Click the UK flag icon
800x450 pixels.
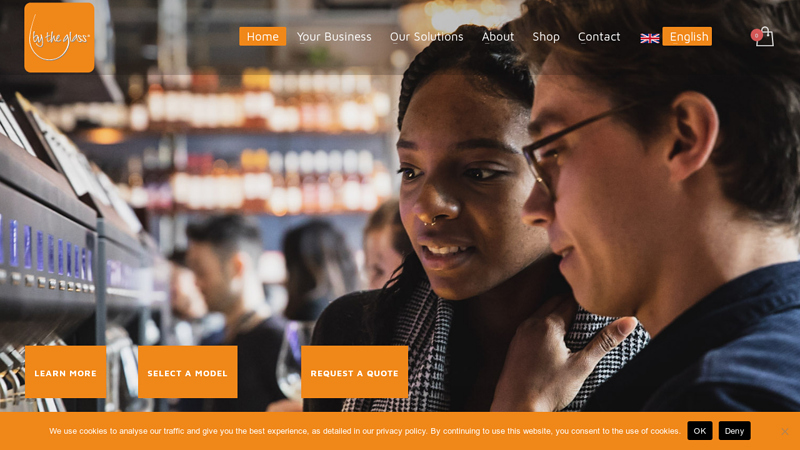pyautogui.click(x=649, y=38)
